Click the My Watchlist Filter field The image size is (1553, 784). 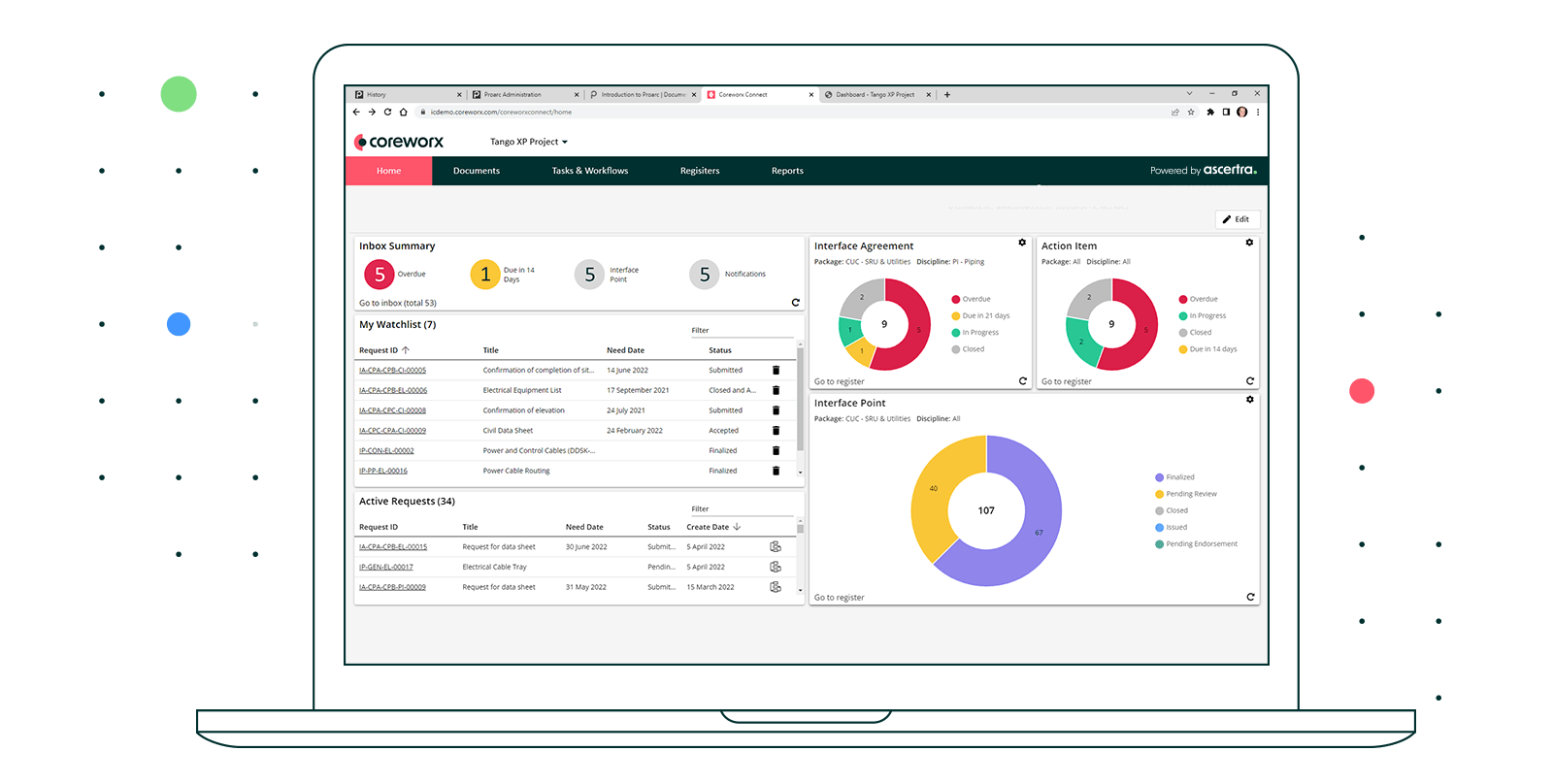click(x=743, y=330)
